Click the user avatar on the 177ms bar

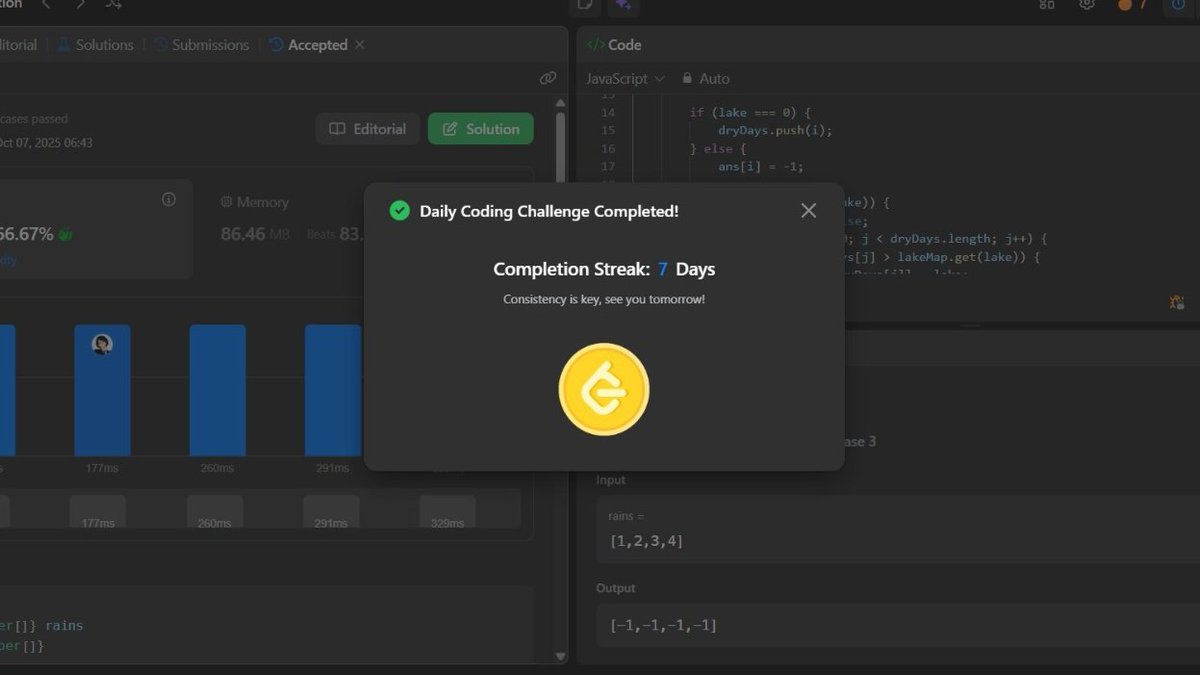[x=102, y=344]
